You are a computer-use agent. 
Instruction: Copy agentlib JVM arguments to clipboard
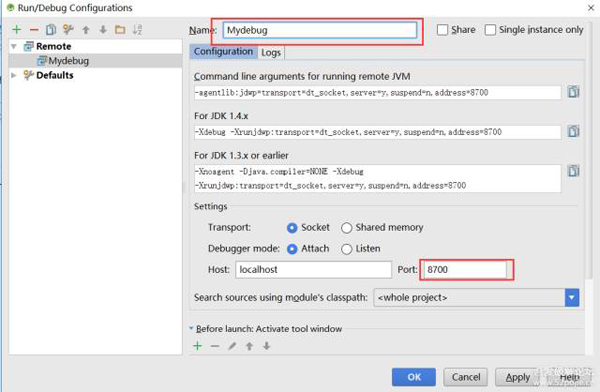click(x=573, y=92)
